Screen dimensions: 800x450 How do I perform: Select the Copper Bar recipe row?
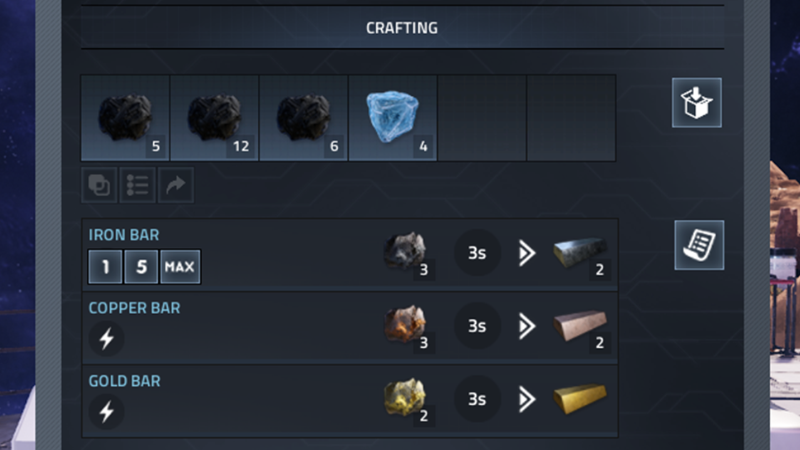(350, 327)
